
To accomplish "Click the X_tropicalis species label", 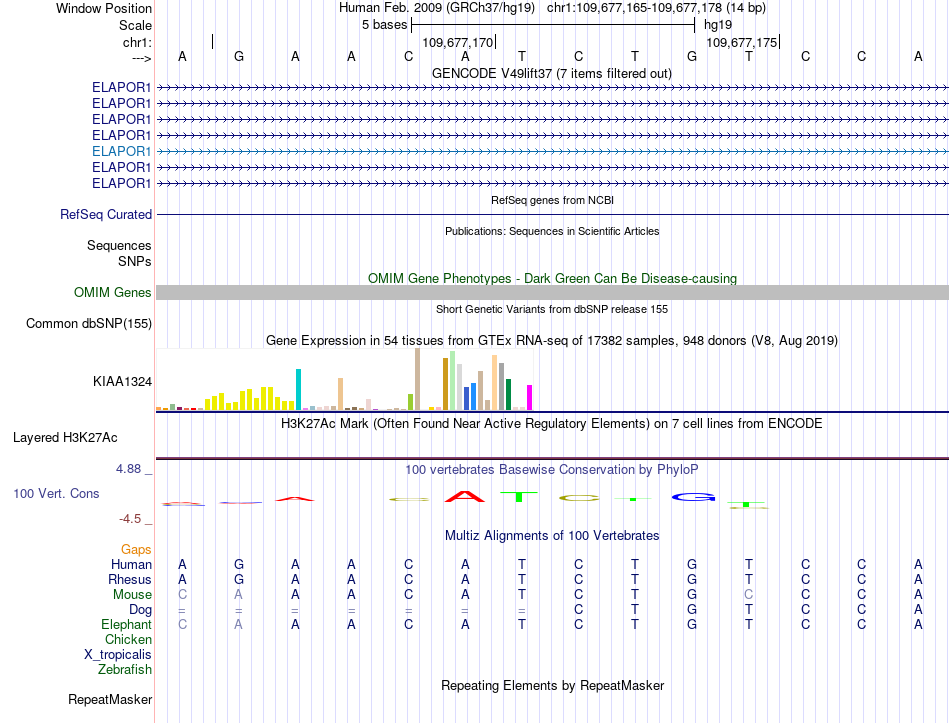I will (118, 655).
